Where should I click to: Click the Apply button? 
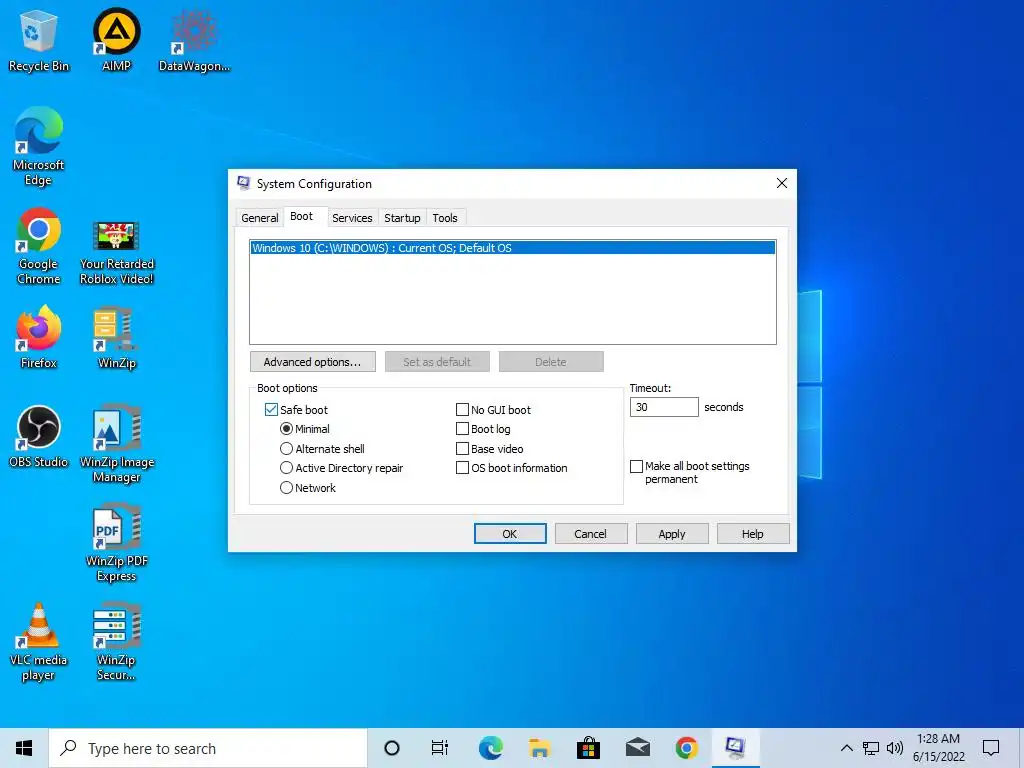[x=671, y=534]
